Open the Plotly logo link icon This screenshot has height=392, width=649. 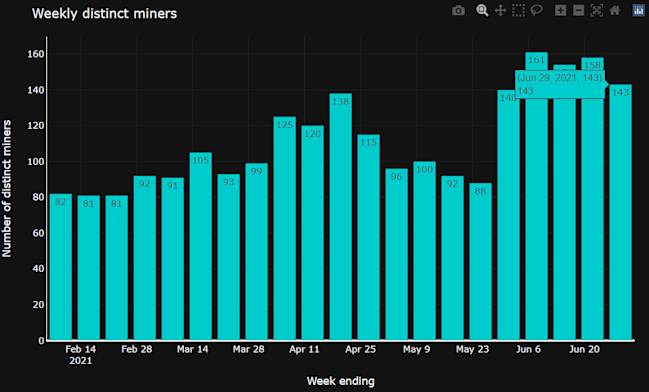coord(639,10)
